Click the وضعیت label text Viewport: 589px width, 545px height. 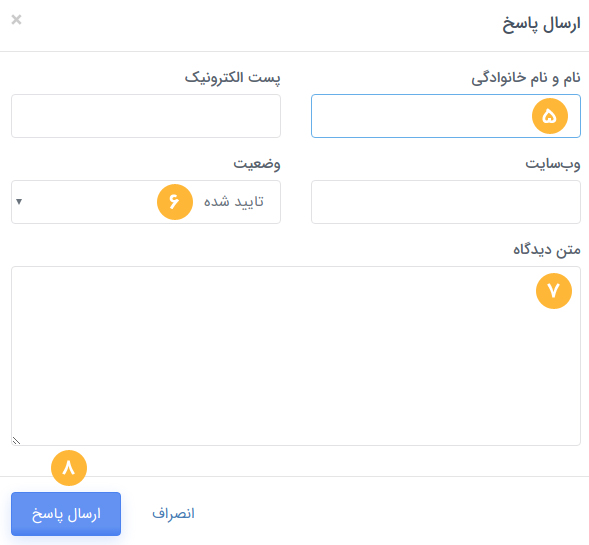pyautogui.click(x=257, y=164)
